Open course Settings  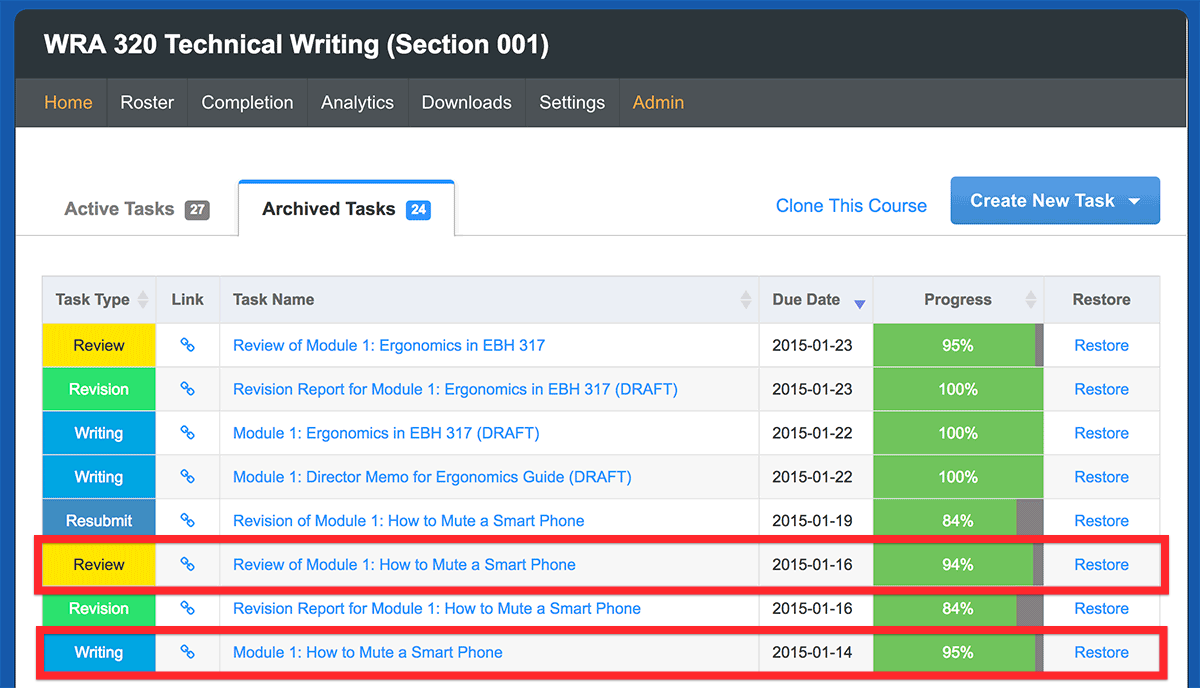(572, 103)
